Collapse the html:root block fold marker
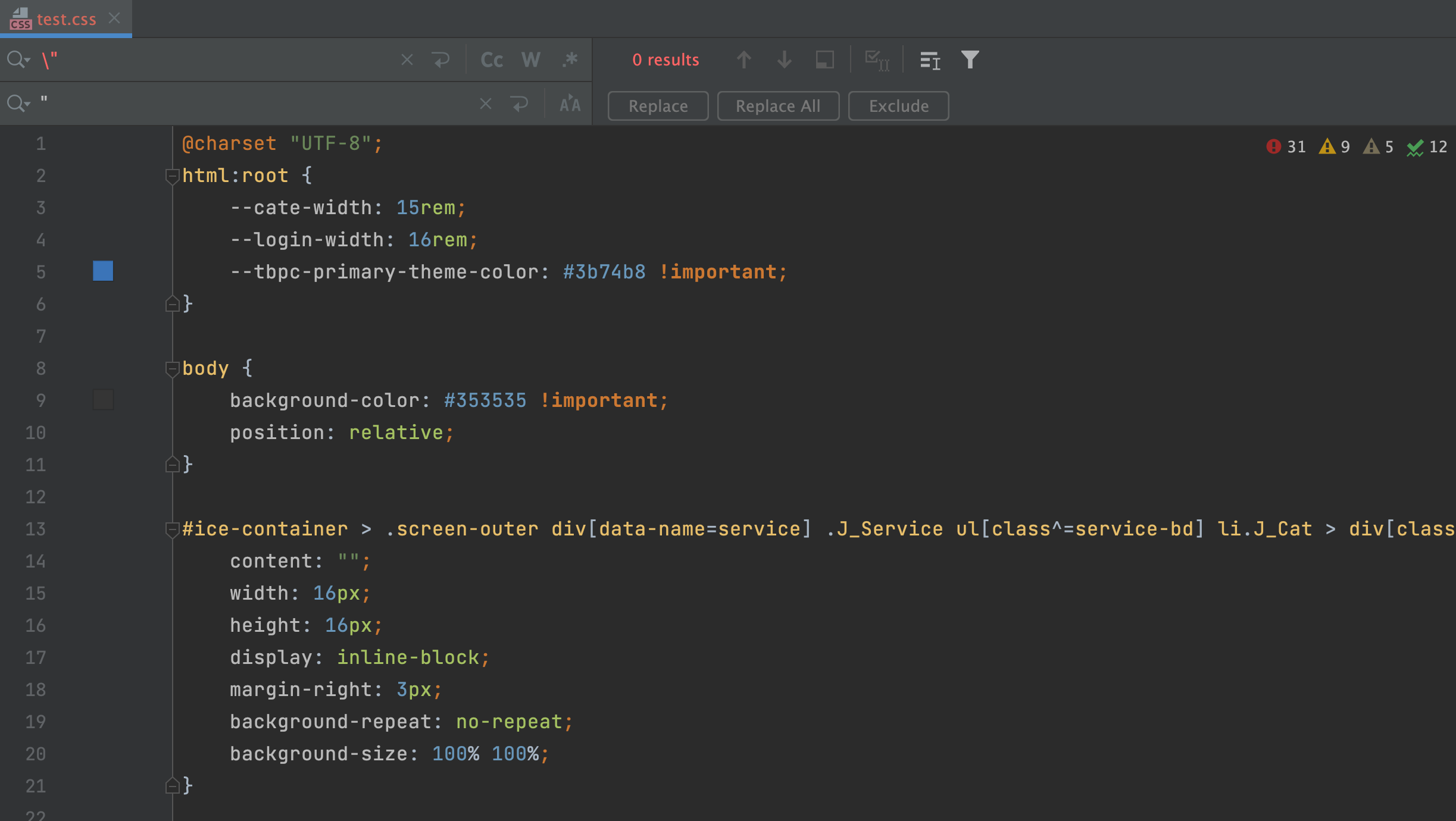Viewport: 1456px width, 821px height. pyautogui.click(x=172, y=176)
